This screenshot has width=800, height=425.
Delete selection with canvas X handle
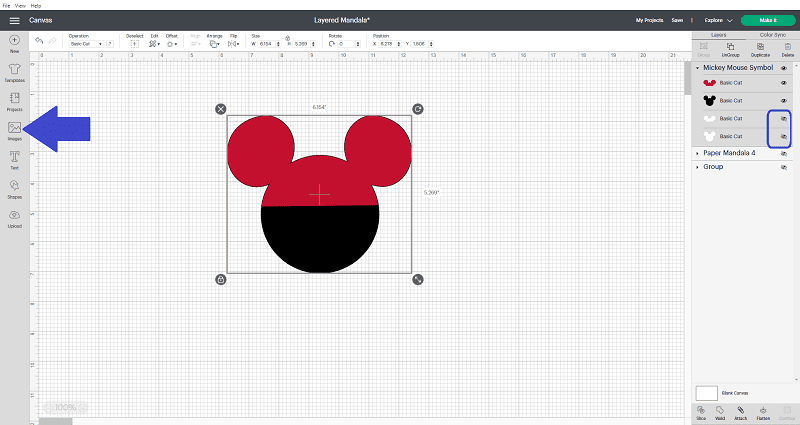[220, 109]
